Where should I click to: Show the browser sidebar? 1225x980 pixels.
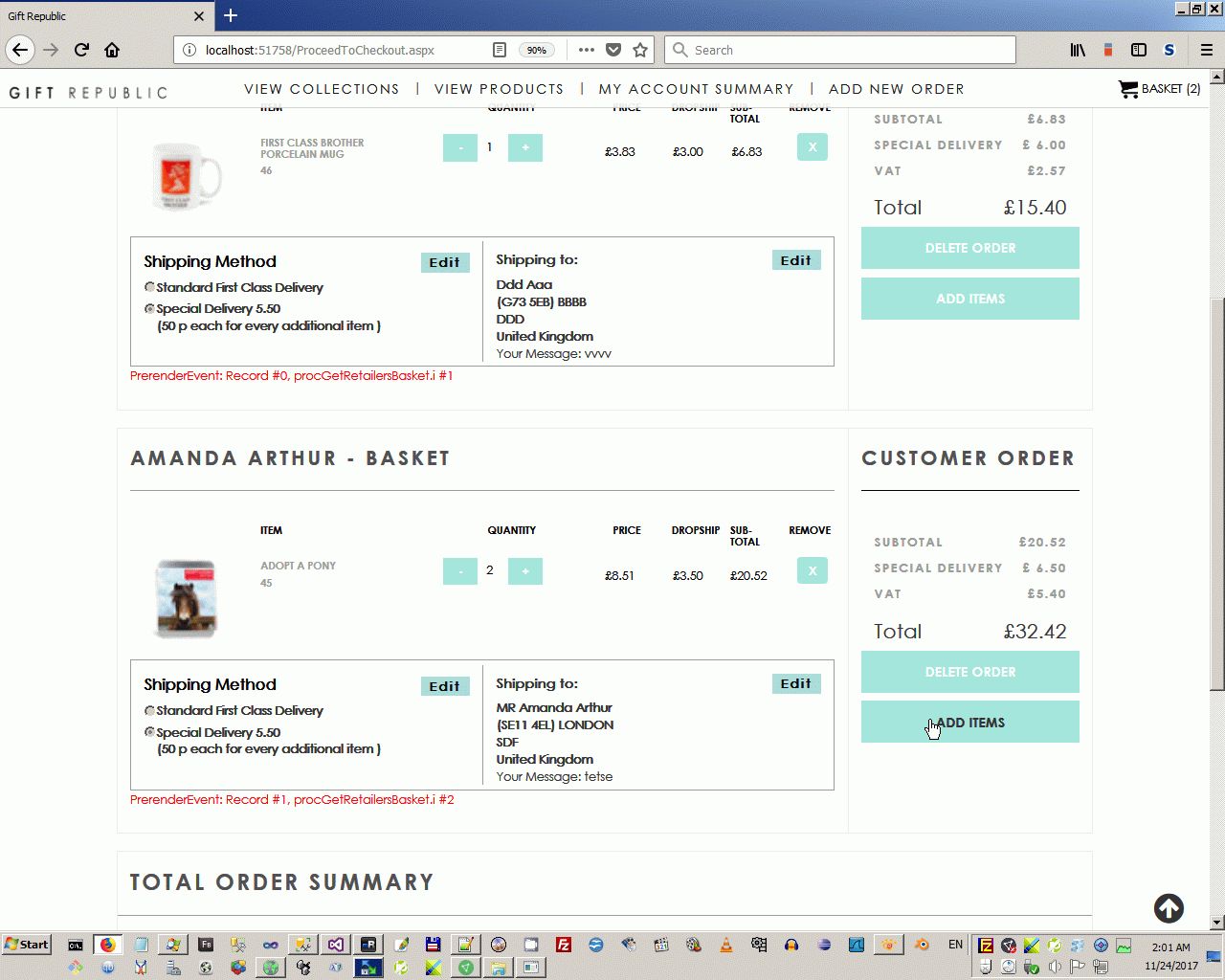(1139, 50)
